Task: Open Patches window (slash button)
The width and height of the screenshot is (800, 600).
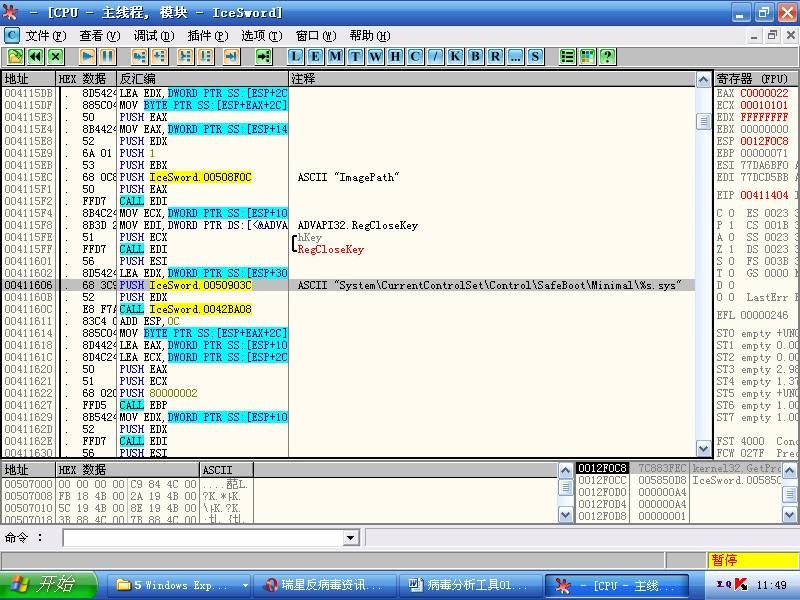Action: coord(435,56)
